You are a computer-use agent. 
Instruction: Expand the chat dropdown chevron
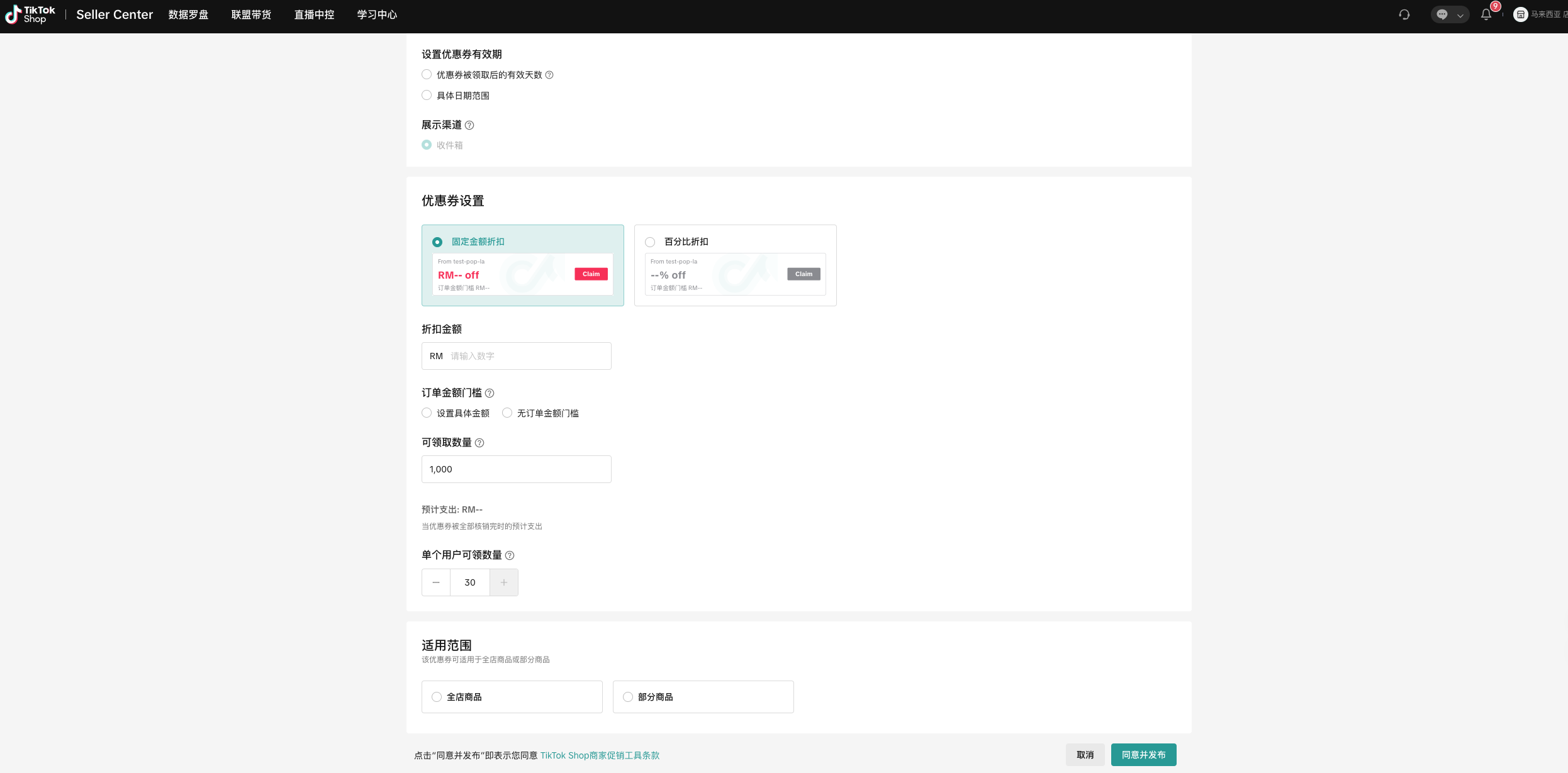[1460, 15]
